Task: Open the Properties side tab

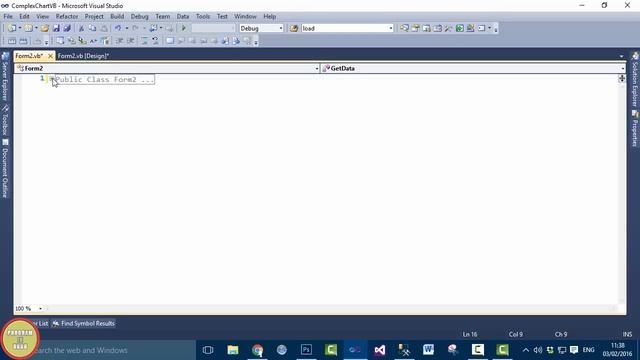Action: click(x=635, y=129)
